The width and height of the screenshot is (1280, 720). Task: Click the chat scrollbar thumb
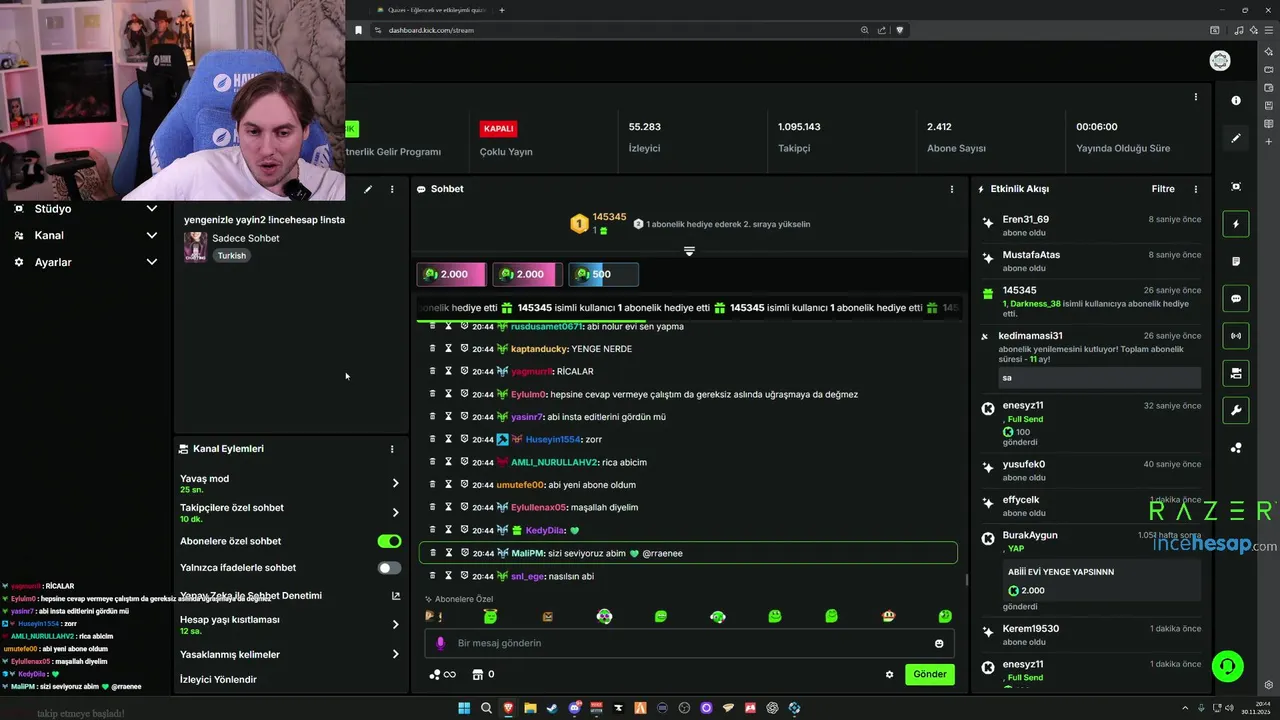[x=966, y=579]
